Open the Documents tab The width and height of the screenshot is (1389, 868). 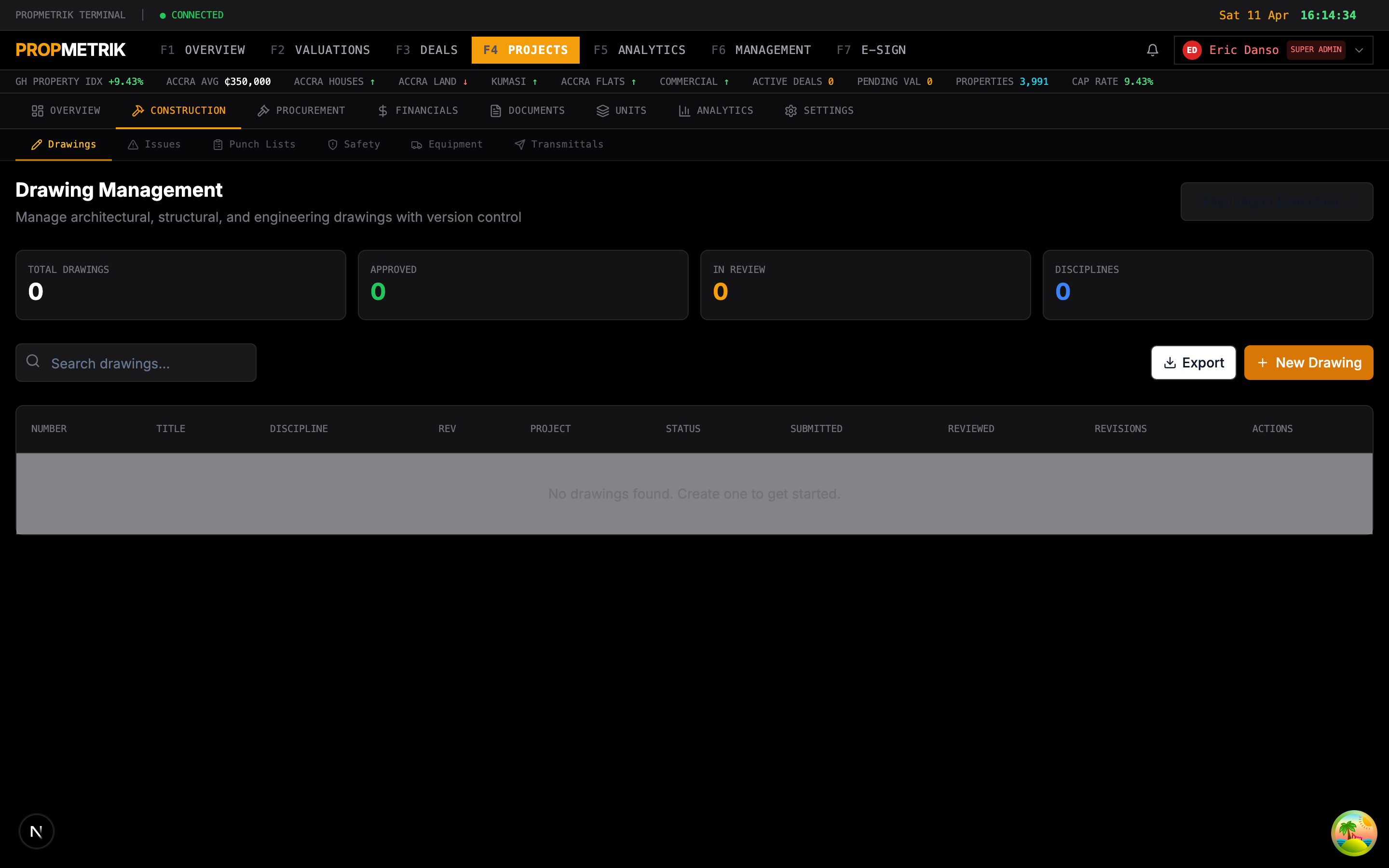click(527, 111)
